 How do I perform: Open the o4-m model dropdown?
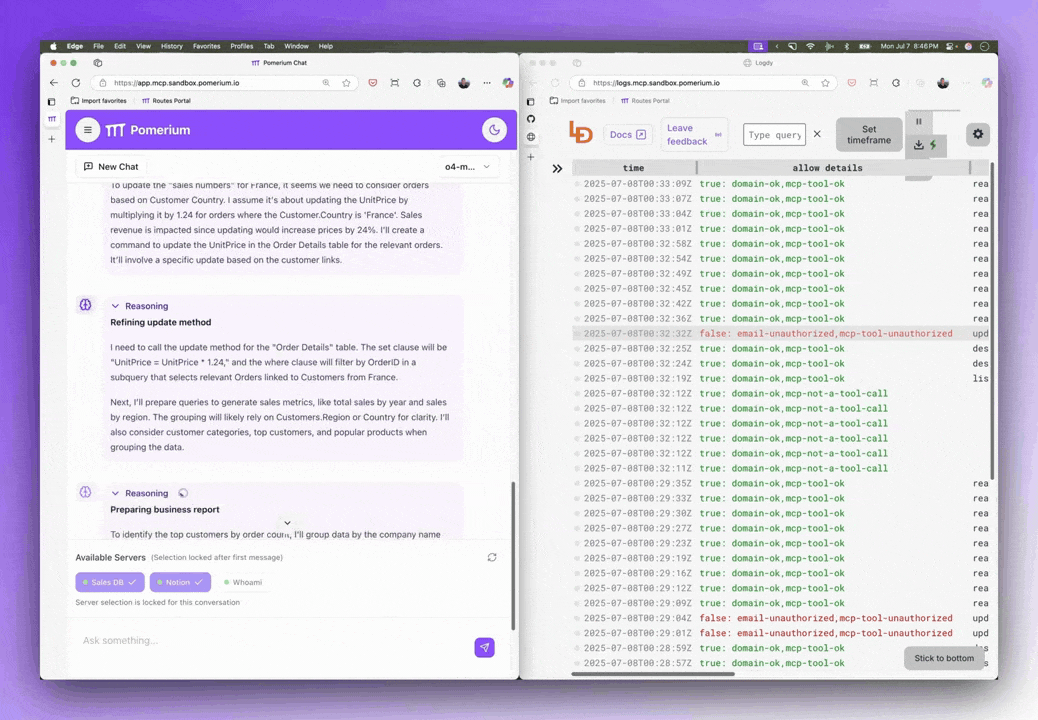[x=467, y=167]
